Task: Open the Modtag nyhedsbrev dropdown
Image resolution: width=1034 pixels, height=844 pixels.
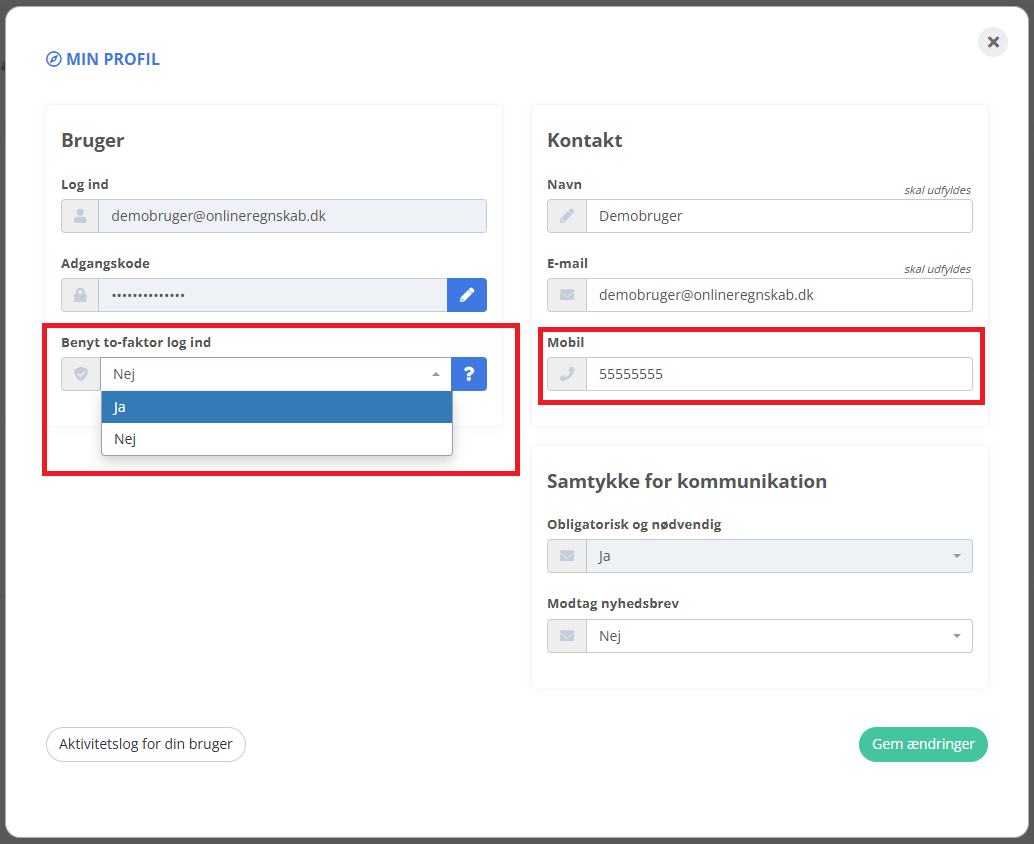Action: click(x=778, y=636)
